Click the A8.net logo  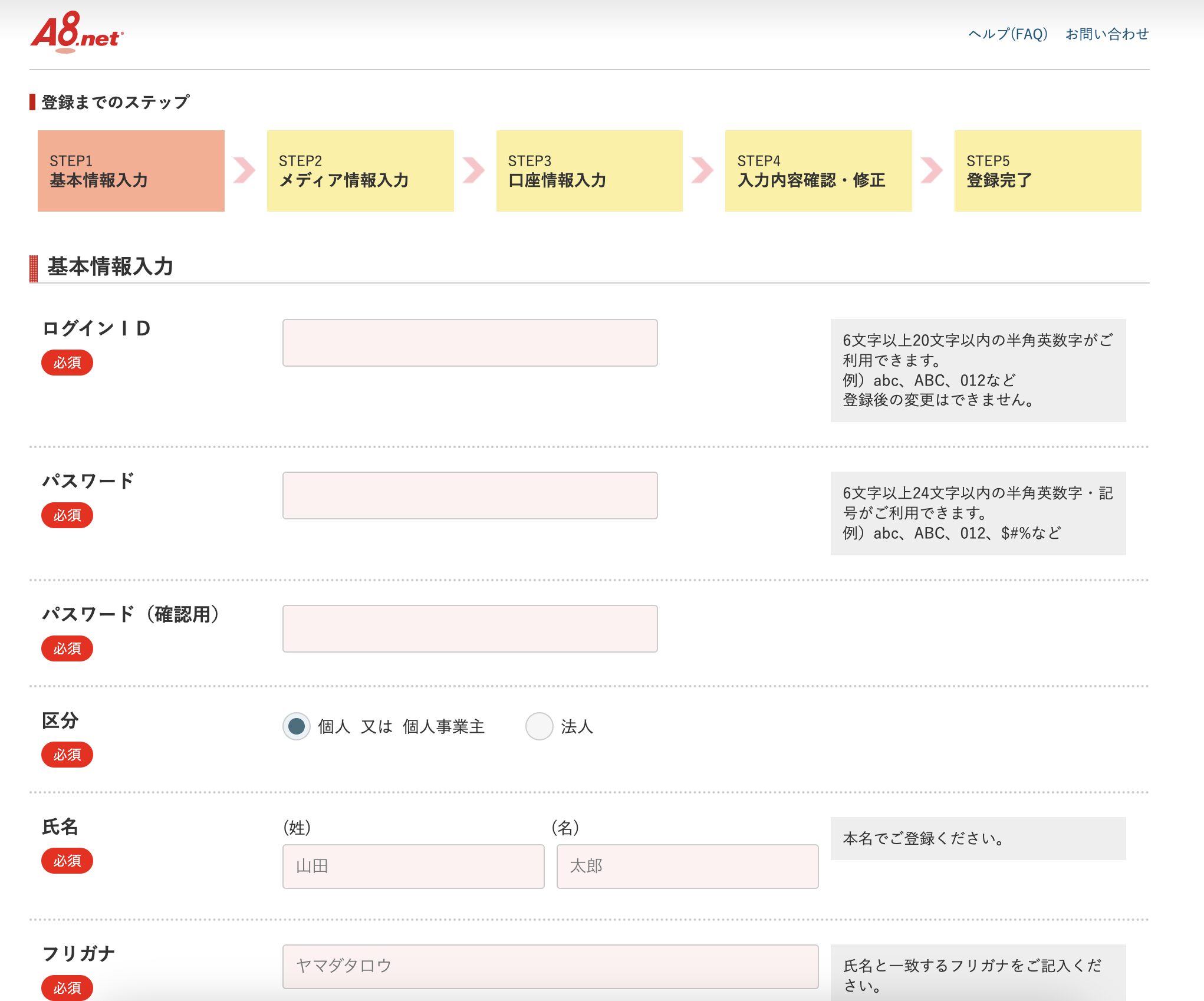coord(77,32)
